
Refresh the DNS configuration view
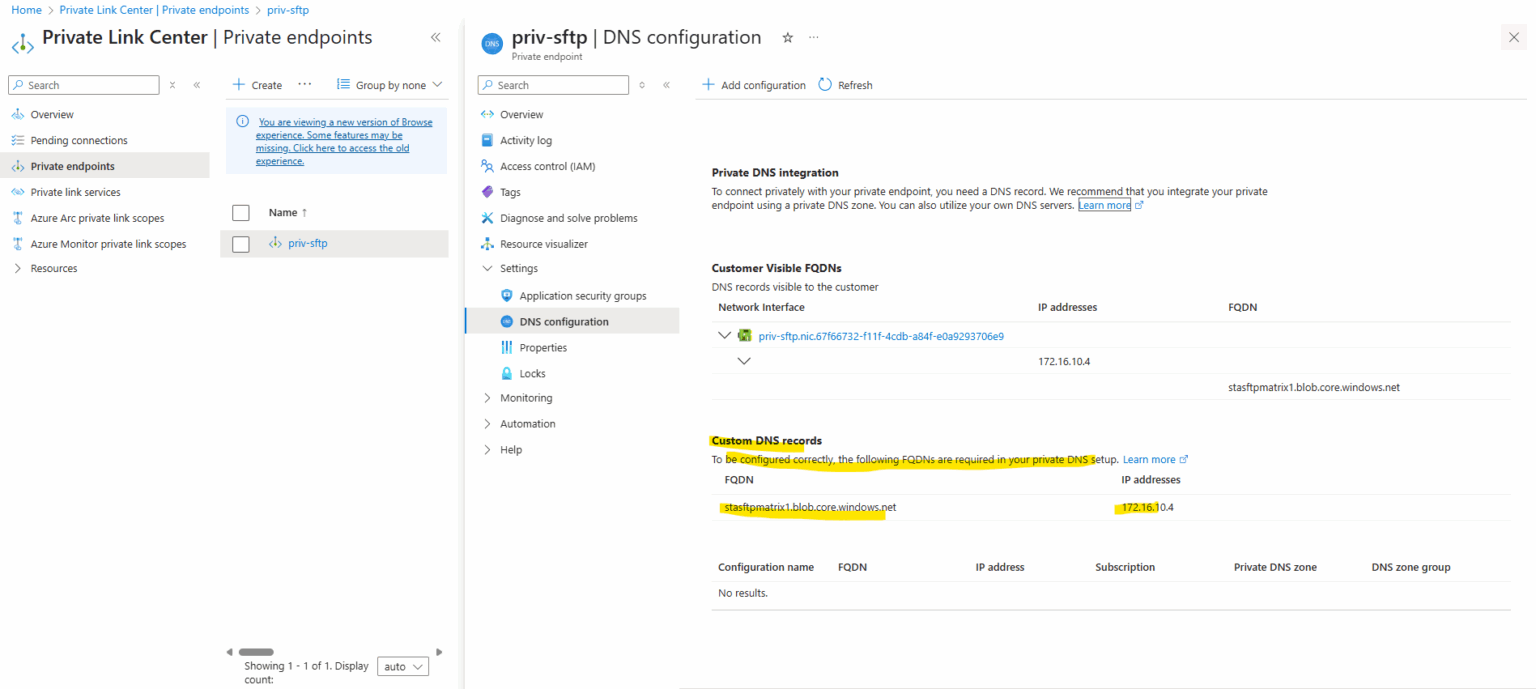pos(845,84)
